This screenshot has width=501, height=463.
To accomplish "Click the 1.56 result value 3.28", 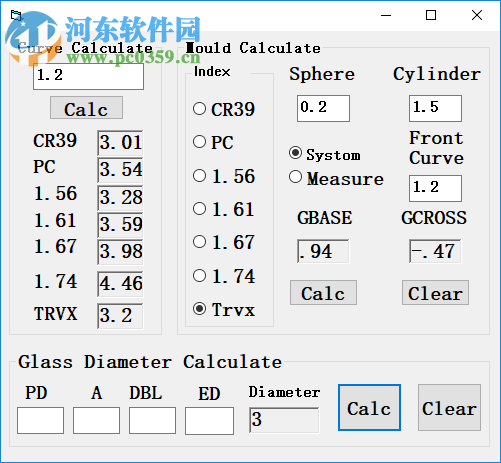I will [x=120, y=198].
